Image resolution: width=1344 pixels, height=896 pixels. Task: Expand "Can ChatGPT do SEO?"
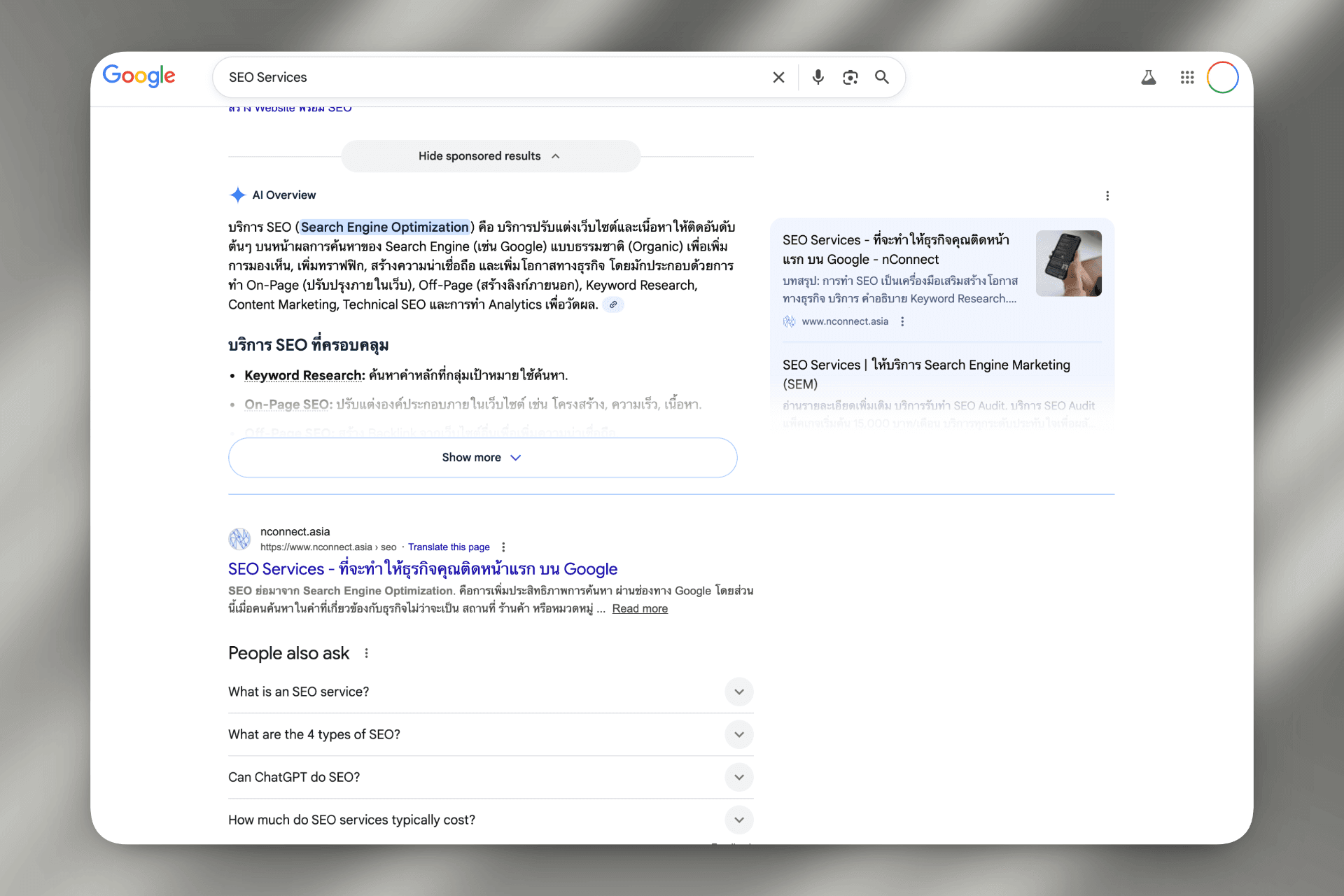pos(739,777)
